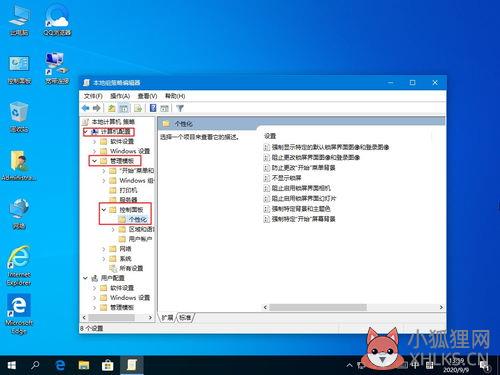Click the Filter funnel toolbar icon
The width and height of the screenshot is (500, 375).
[x=180, y=108]
